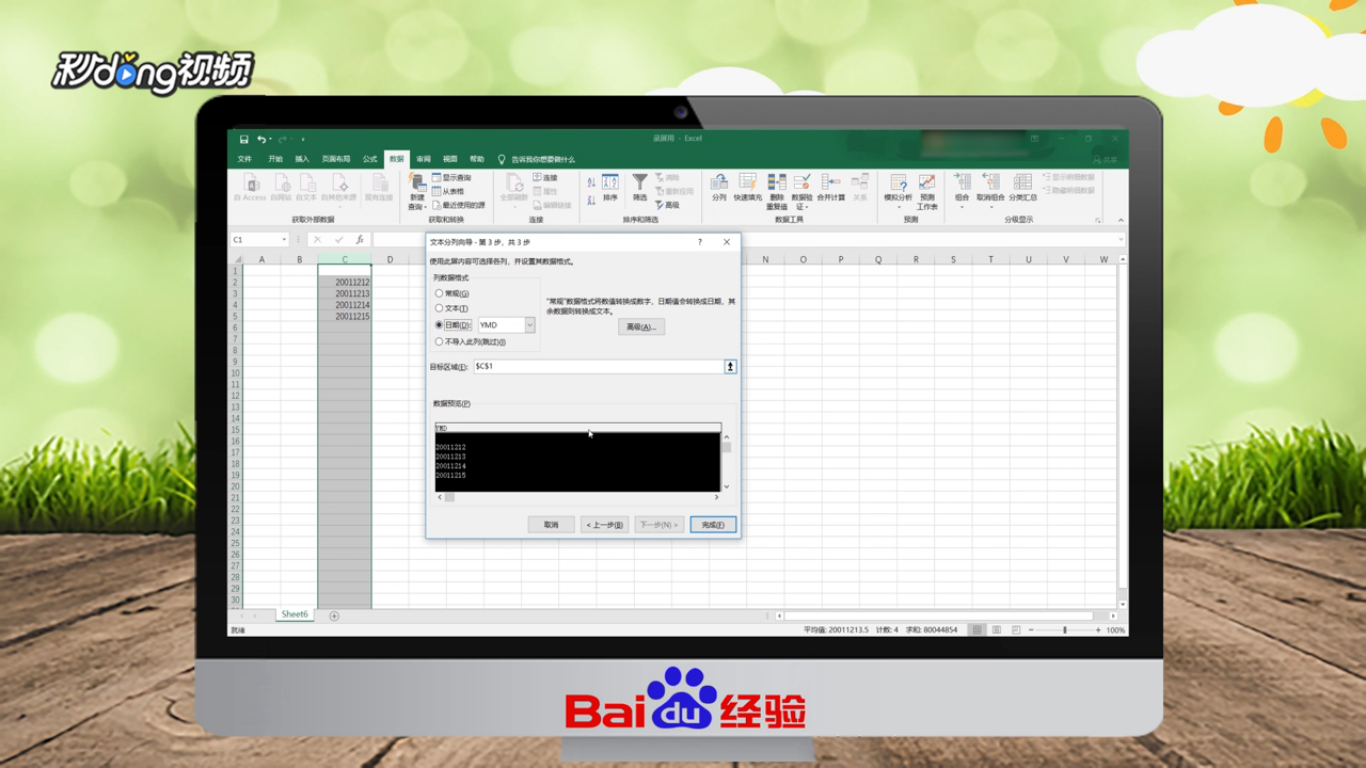The height and width of the screenshot is (768, 1366).
Task: Open the dialog help question mark
Action: click(699, 242)
